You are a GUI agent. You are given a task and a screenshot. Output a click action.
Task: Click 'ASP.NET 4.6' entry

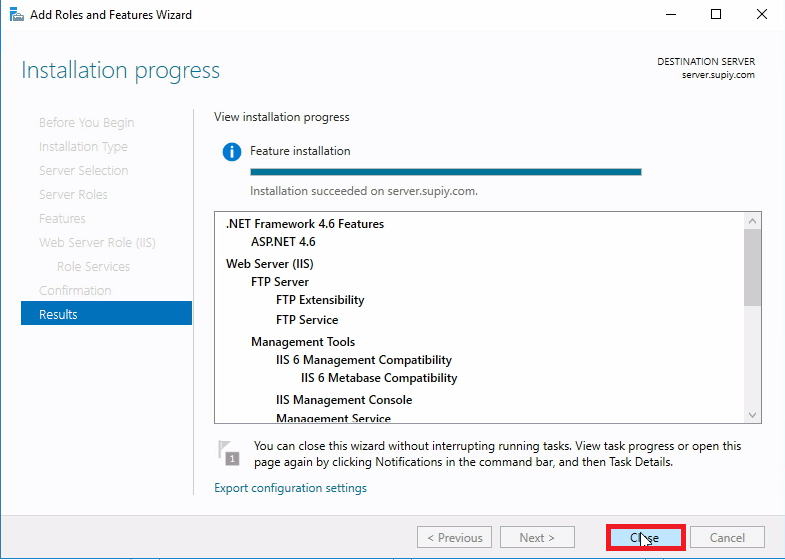point(283,242)
